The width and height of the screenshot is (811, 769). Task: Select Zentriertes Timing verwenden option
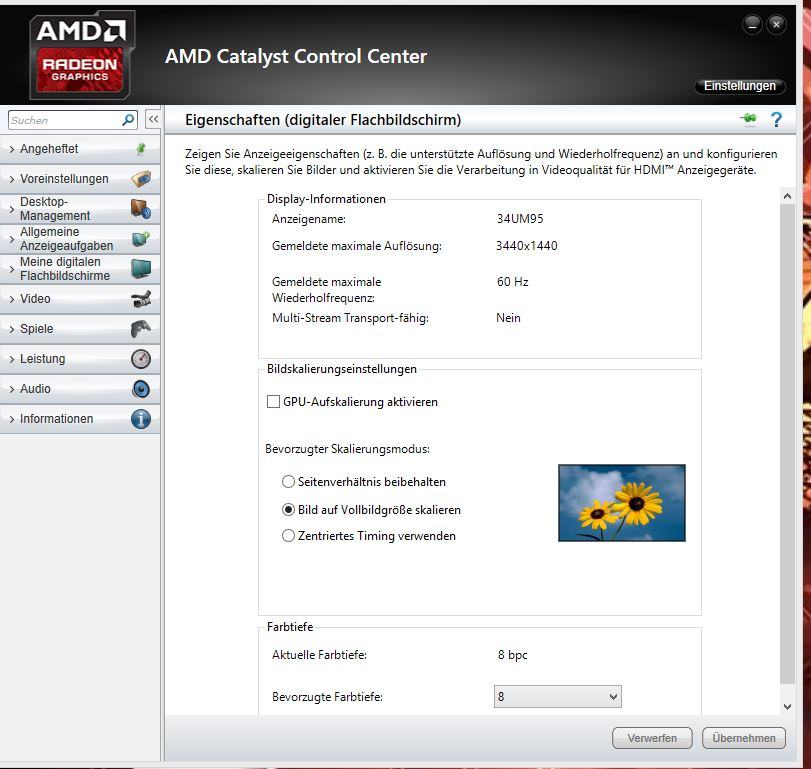(x=288, y=536)
